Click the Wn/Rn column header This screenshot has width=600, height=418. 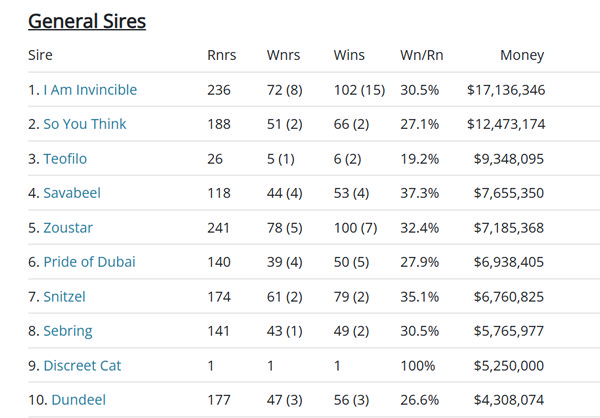tap(420, 55)
